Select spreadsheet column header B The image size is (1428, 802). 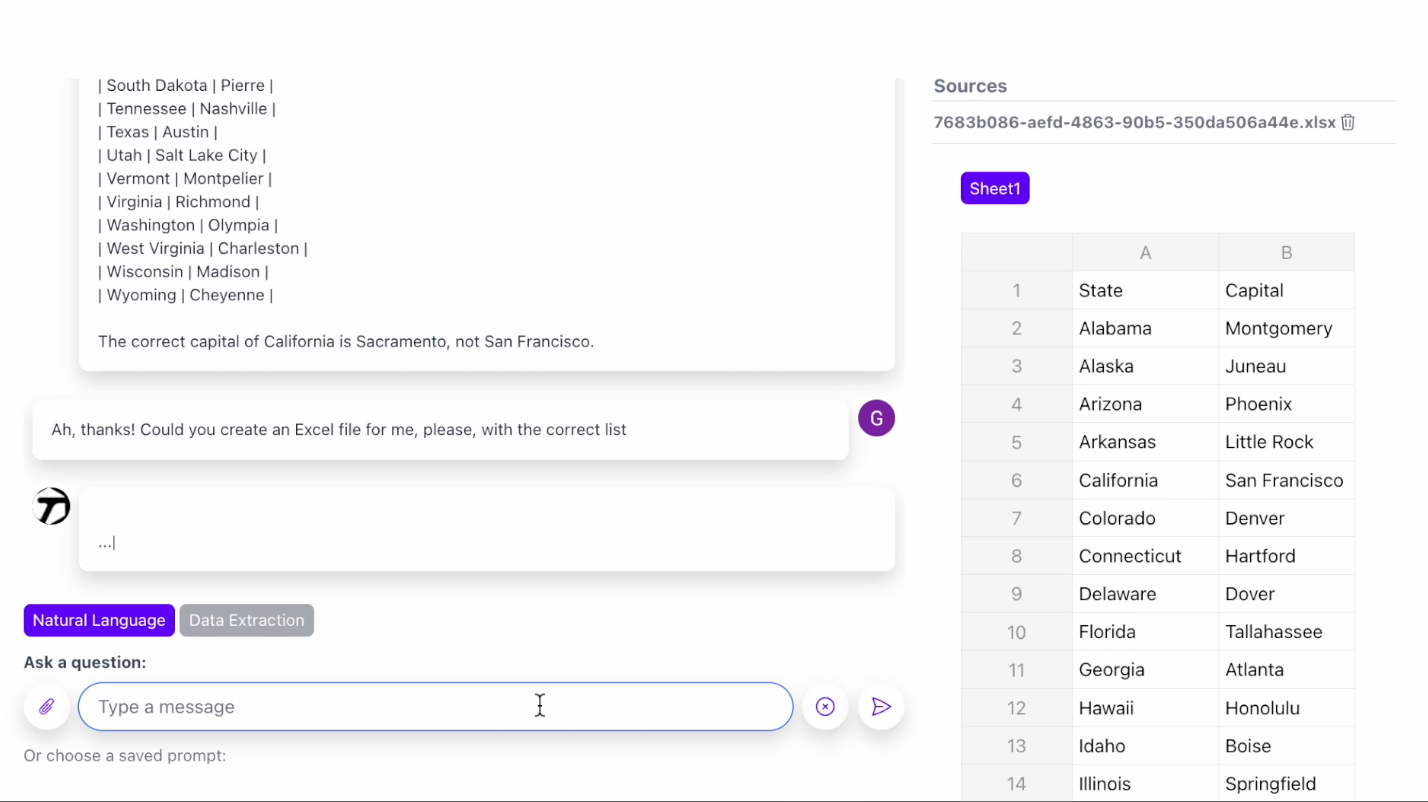pos(1286,252)
